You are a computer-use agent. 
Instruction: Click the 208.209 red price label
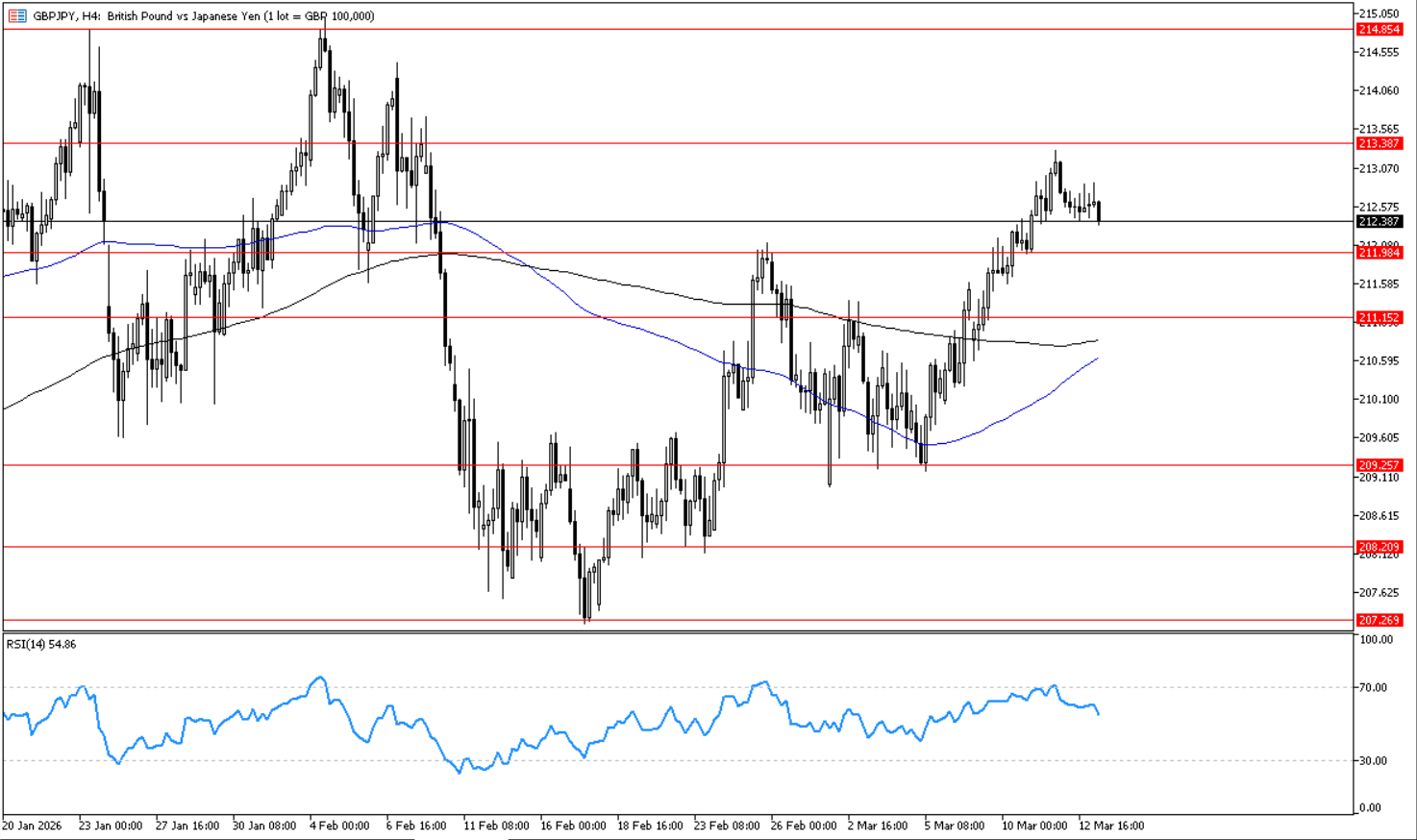click(x=1379, y=547)
